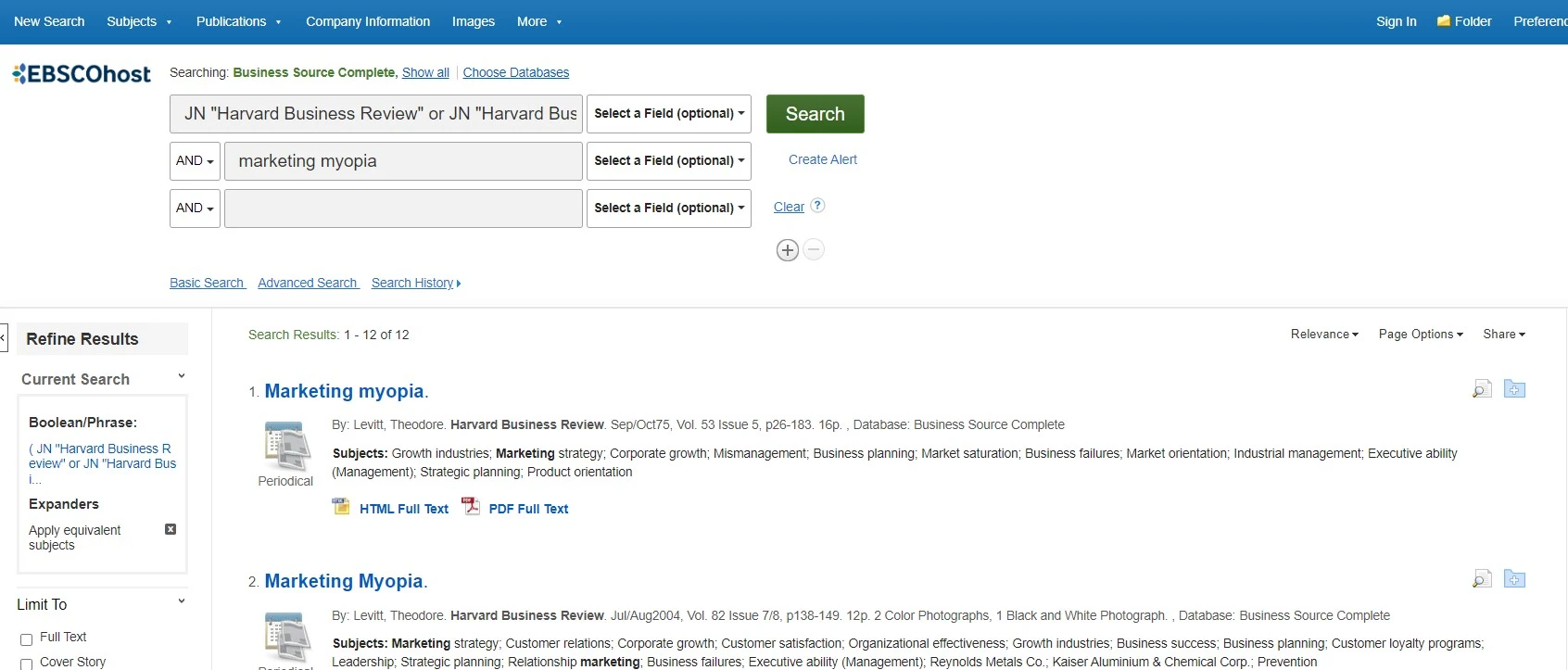Click New Search in top menu

(49, 21)
